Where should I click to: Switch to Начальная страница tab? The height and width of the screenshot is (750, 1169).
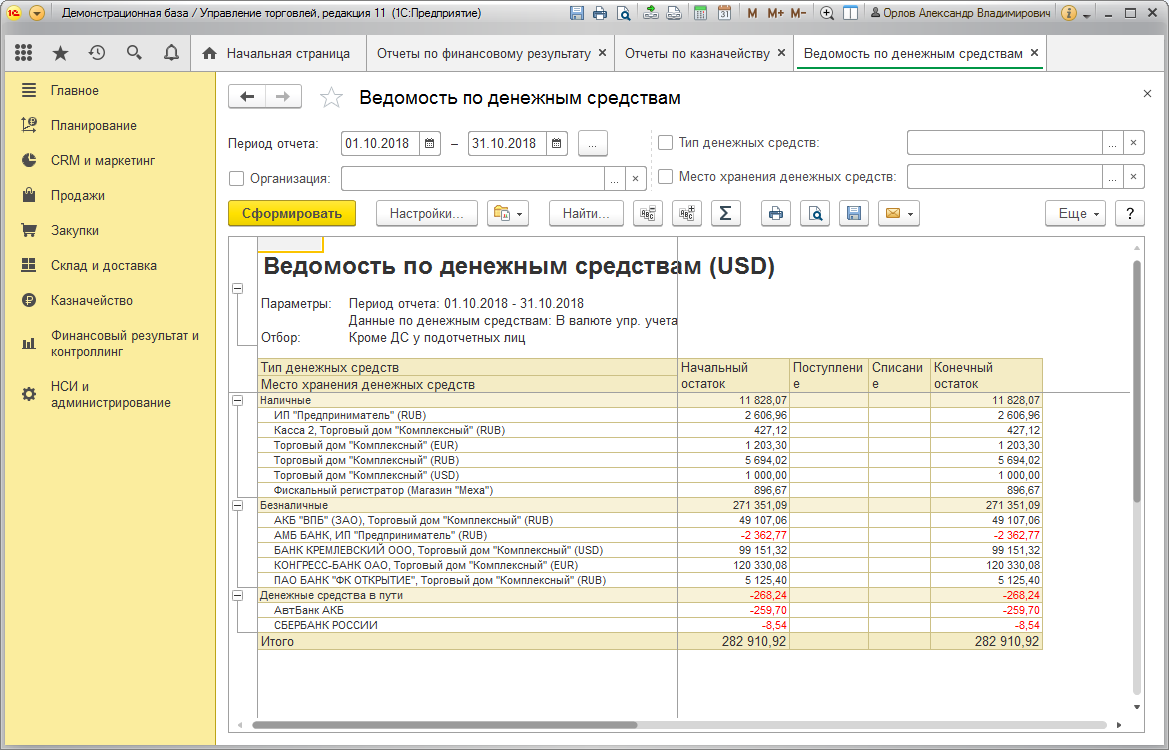[x=279, y=54]
